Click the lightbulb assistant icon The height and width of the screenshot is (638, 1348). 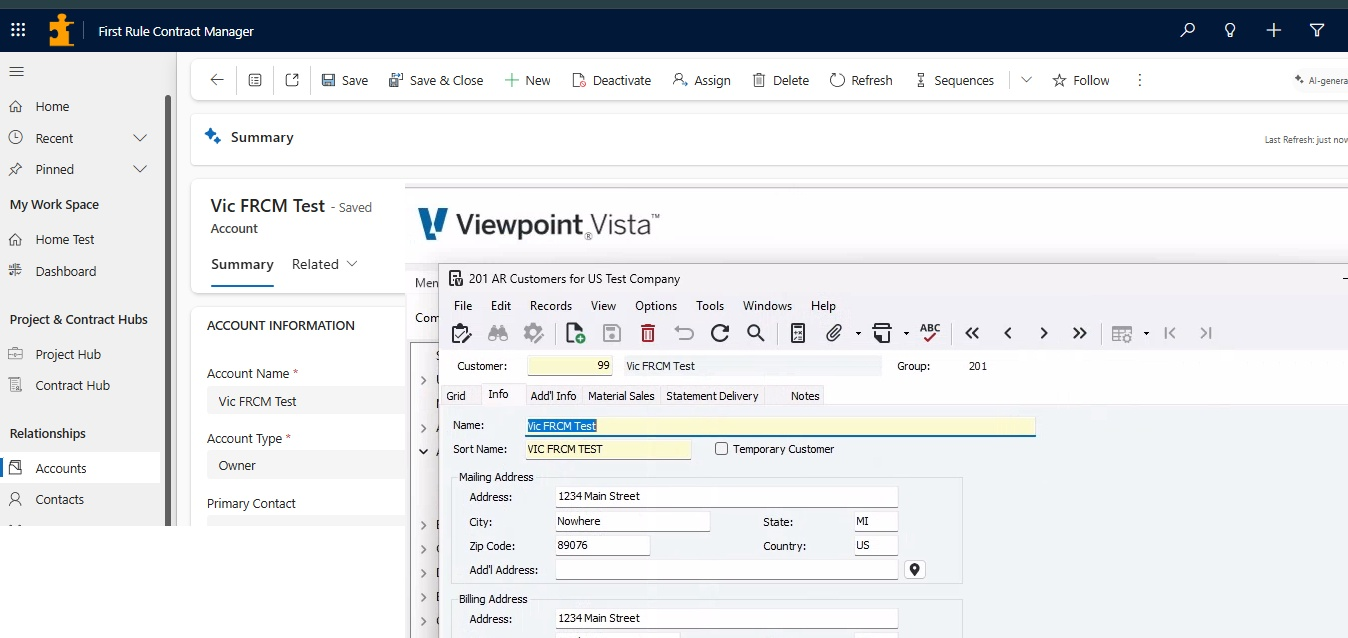1231,30
